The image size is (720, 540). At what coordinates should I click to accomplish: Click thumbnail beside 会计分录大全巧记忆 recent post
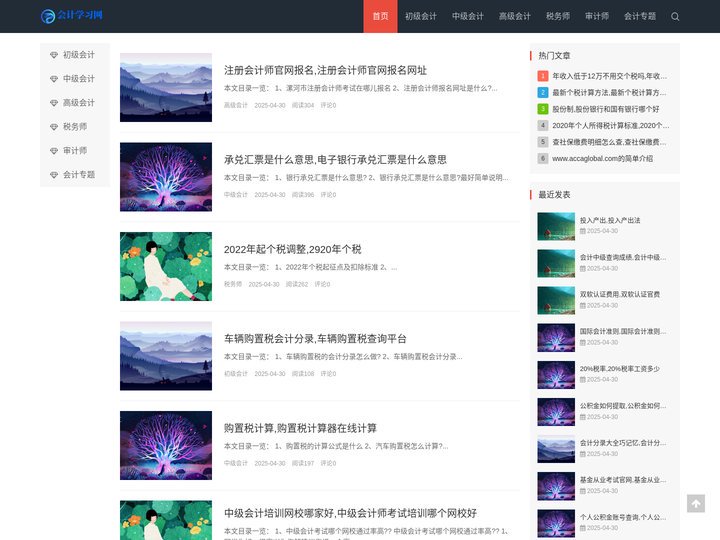click(x=556, y=449)
